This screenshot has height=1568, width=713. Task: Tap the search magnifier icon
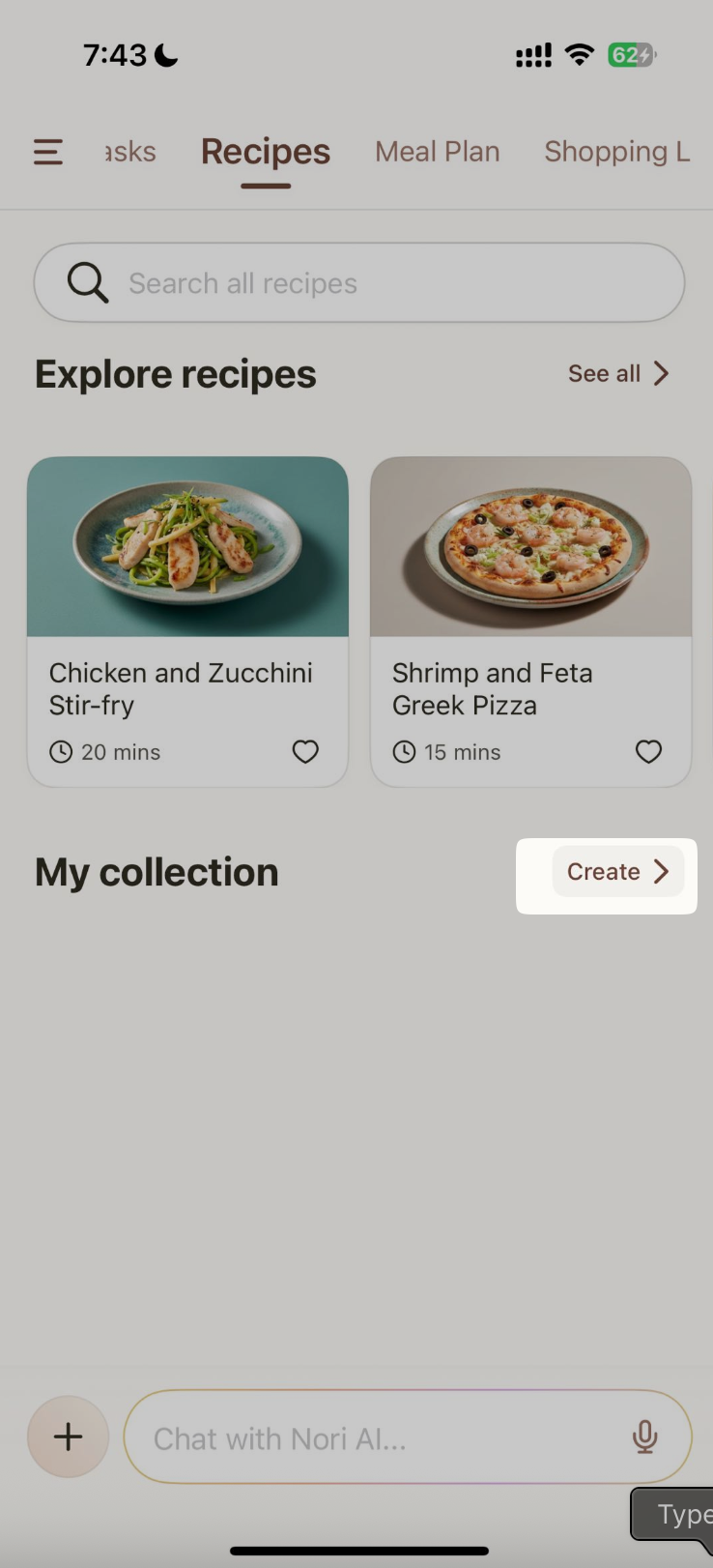(87, 283)
